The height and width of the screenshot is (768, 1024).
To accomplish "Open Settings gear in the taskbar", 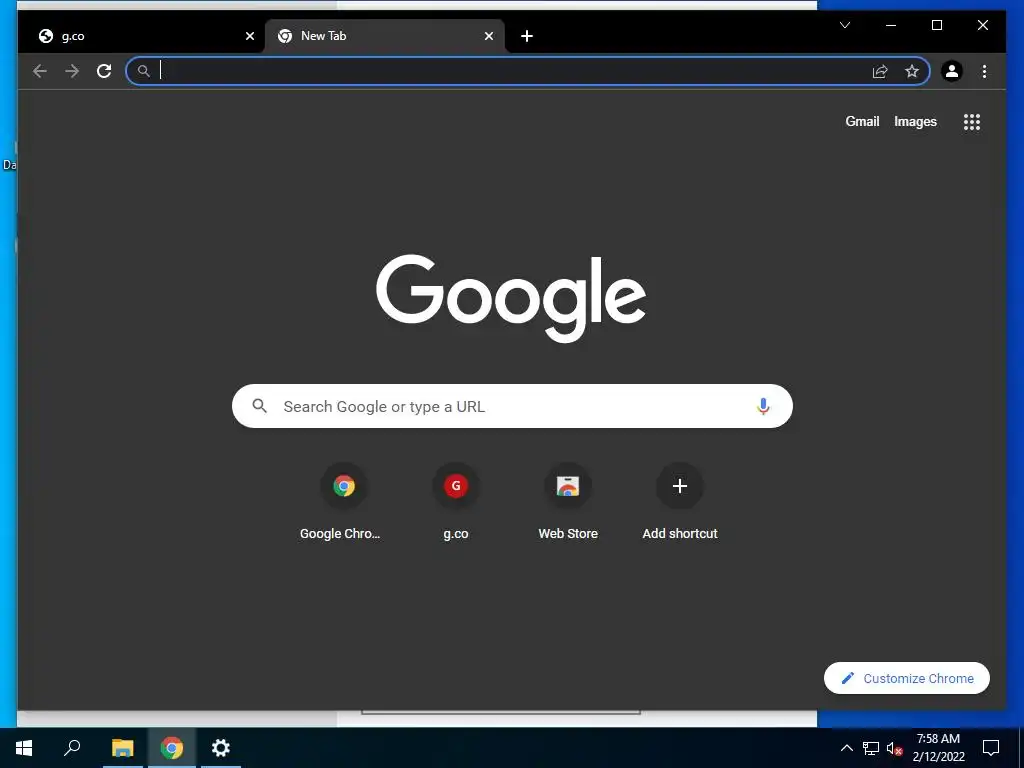I will tap(221, 748).
